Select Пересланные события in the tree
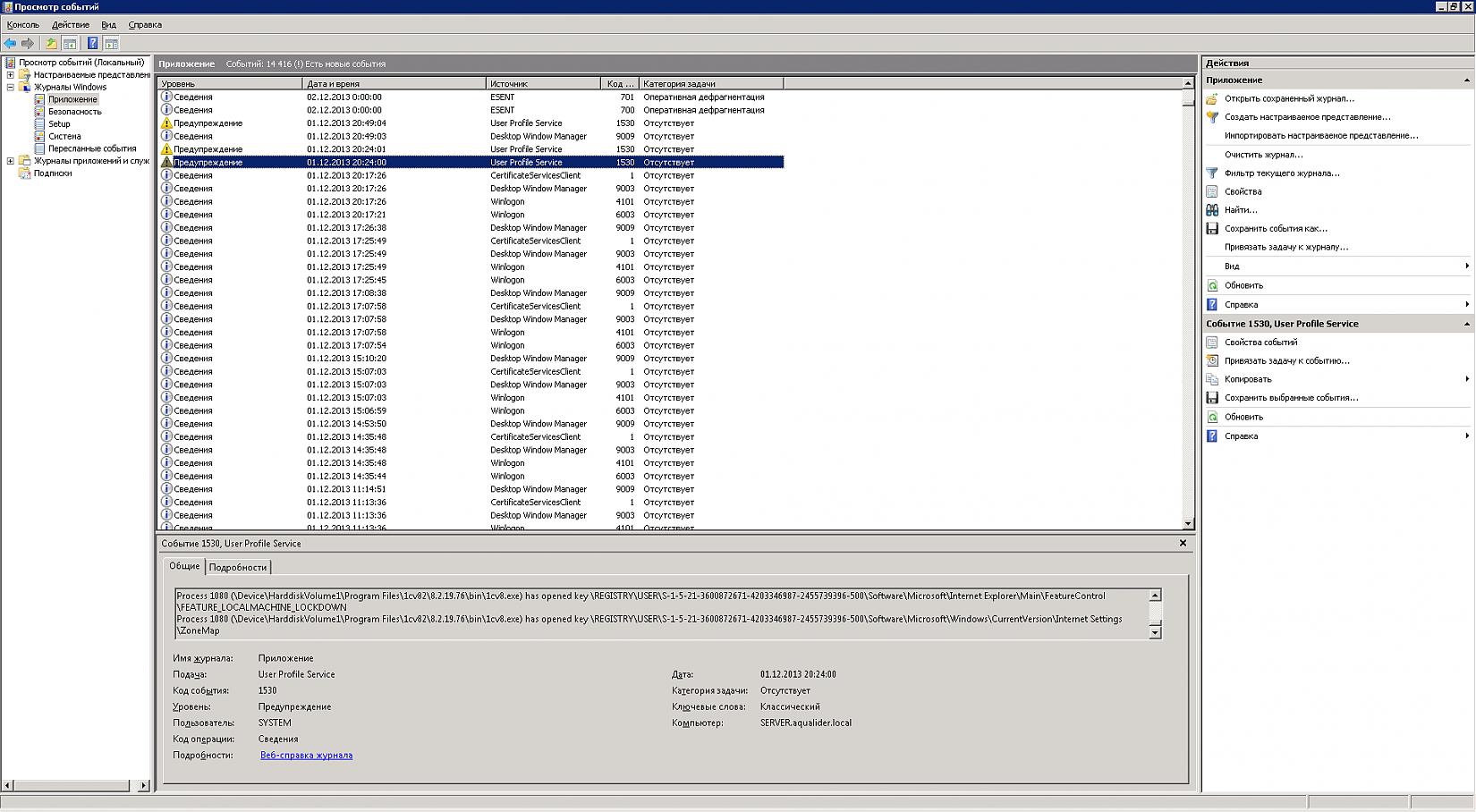Image resolution: width=1476 pixels, height=812 pixels. coord(92,149)
